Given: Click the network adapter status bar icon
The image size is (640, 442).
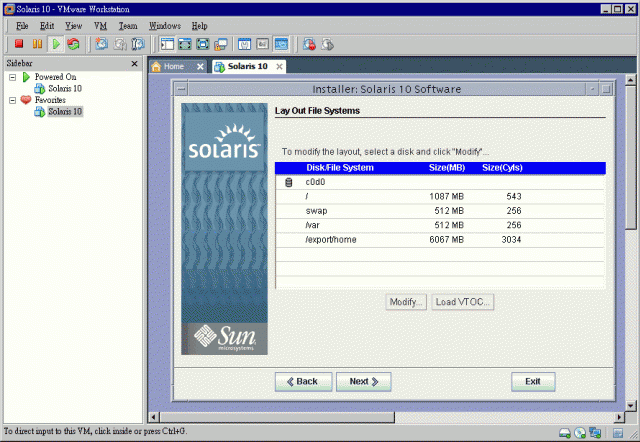Looking at the screenshot, I should click(595, 433).
